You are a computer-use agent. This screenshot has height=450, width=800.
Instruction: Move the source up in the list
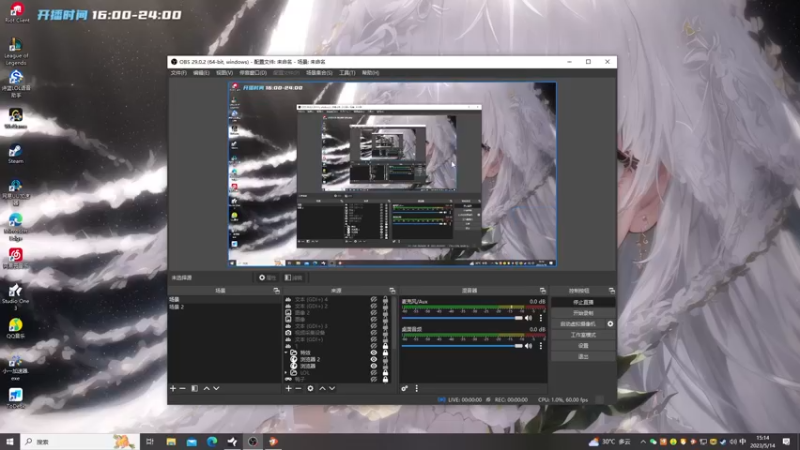pyautogui.click(x=322, y=388)
